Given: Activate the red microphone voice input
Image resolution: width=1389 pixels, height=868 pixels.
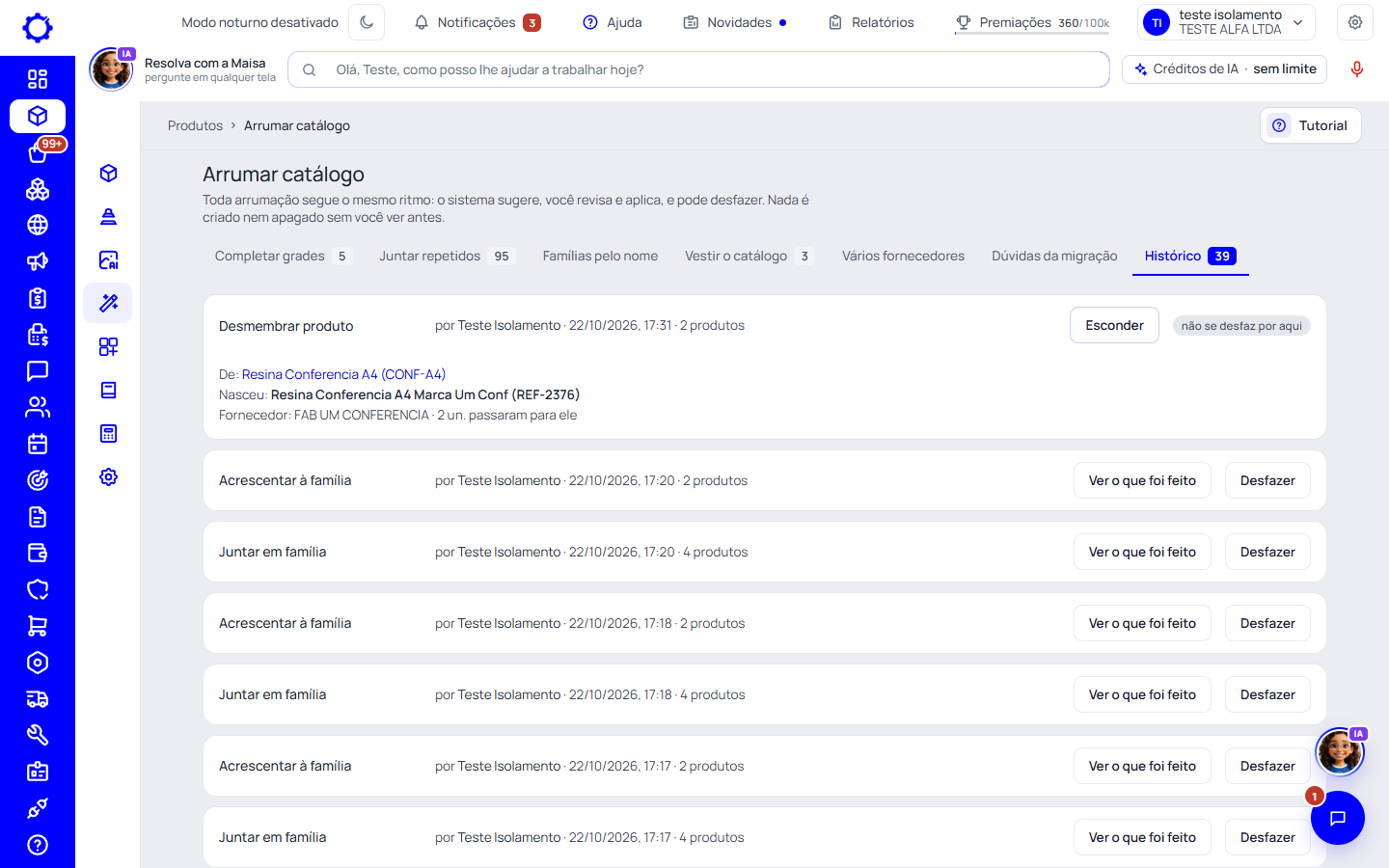Looking at the screenshot, I should 1356,69.
